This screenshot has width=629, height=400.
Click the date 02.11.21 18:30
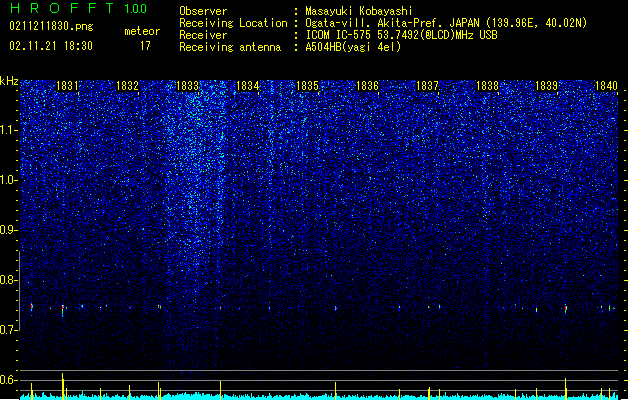[51, 46]
